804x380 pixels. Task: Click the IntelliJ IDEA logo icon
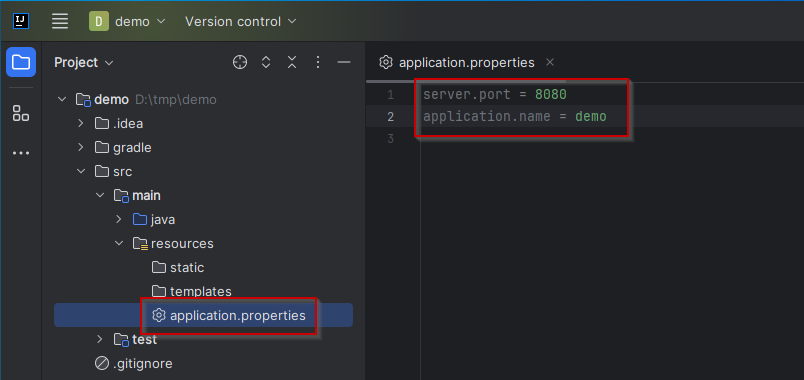pyautogui.click(x=21, y=21)
